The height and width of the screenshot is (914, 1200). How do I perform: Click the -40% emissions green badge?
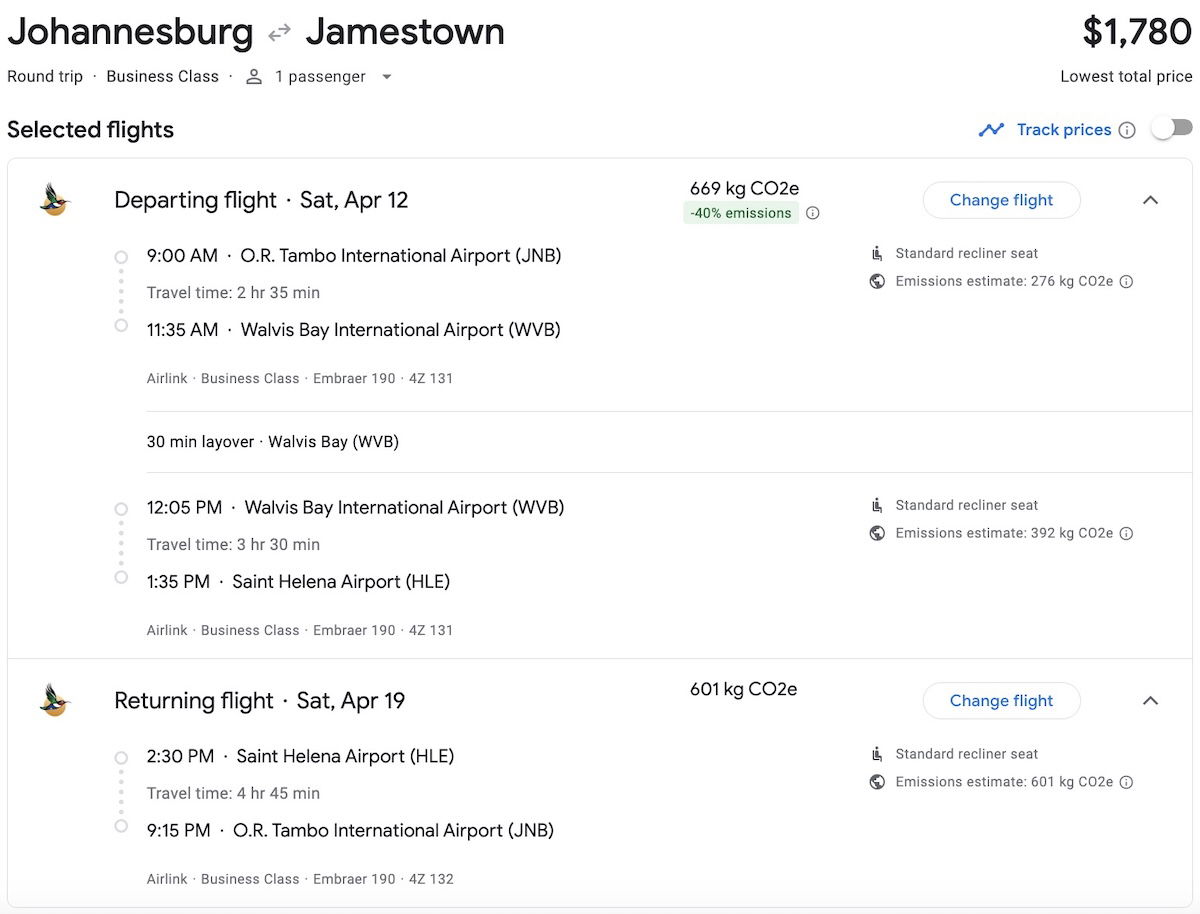tap(741, 213)
